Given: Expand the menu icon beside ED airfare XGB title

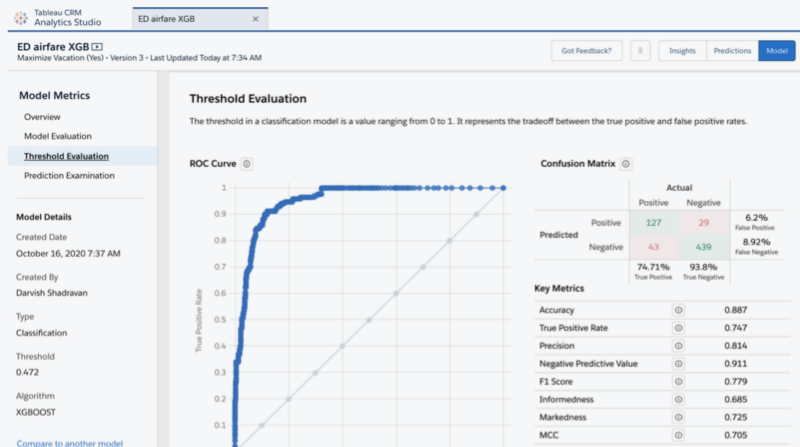Looking at the screenshot, I should (97, 46).
